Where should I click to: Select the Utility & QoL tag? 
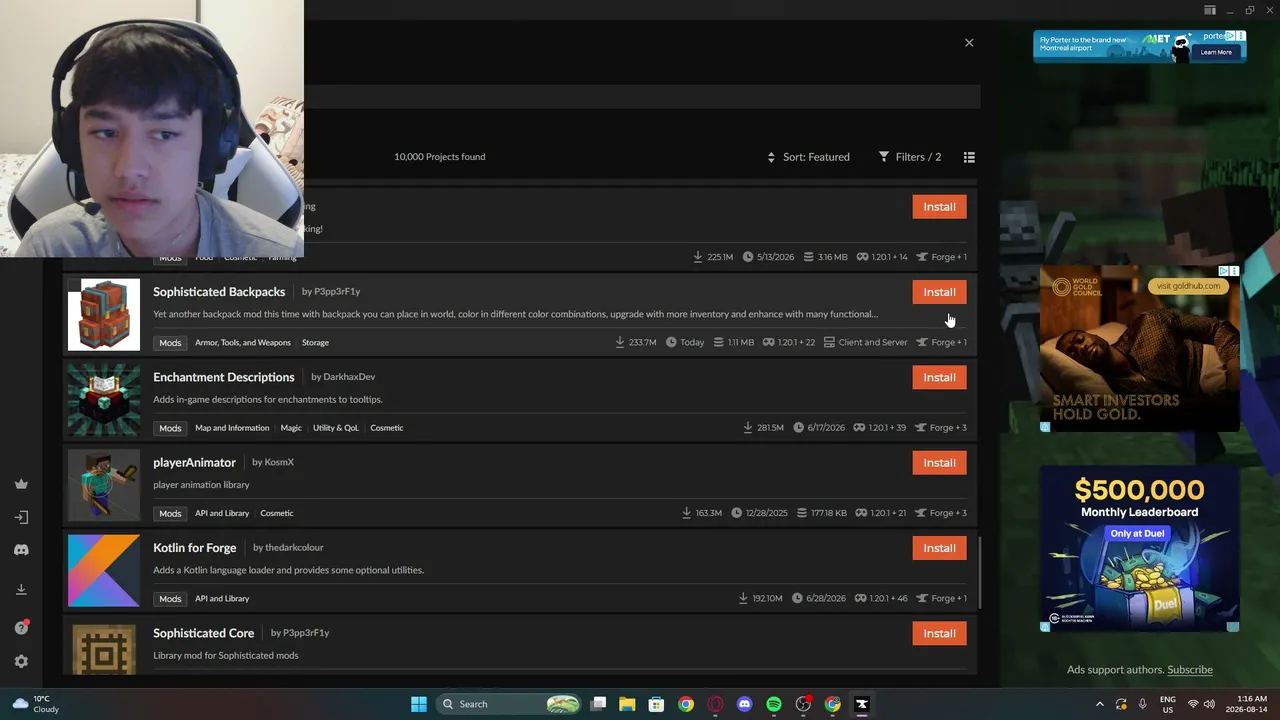[336, 428]
